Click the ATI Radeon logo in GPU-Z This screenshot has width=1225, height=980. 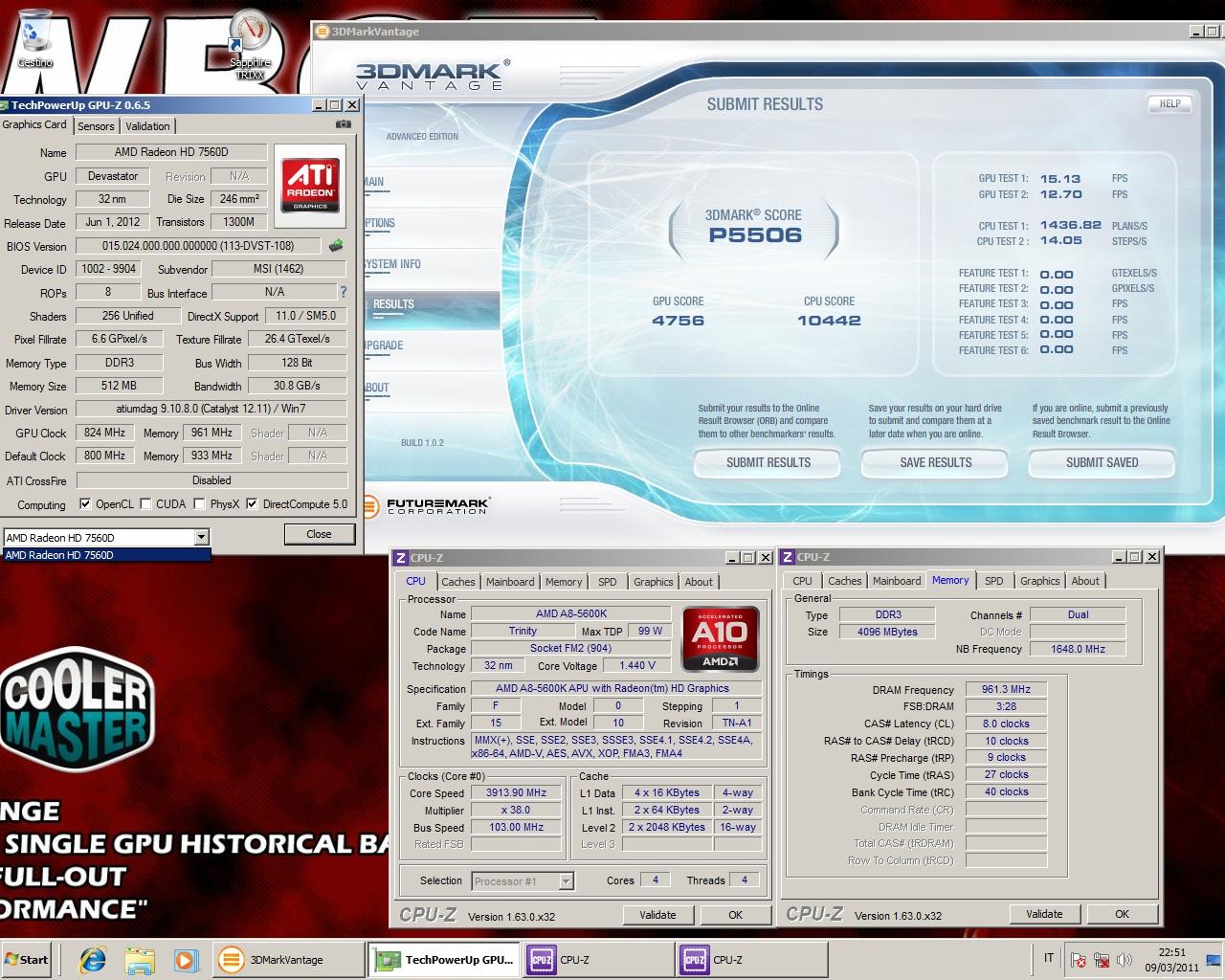[x=310, y=186]
